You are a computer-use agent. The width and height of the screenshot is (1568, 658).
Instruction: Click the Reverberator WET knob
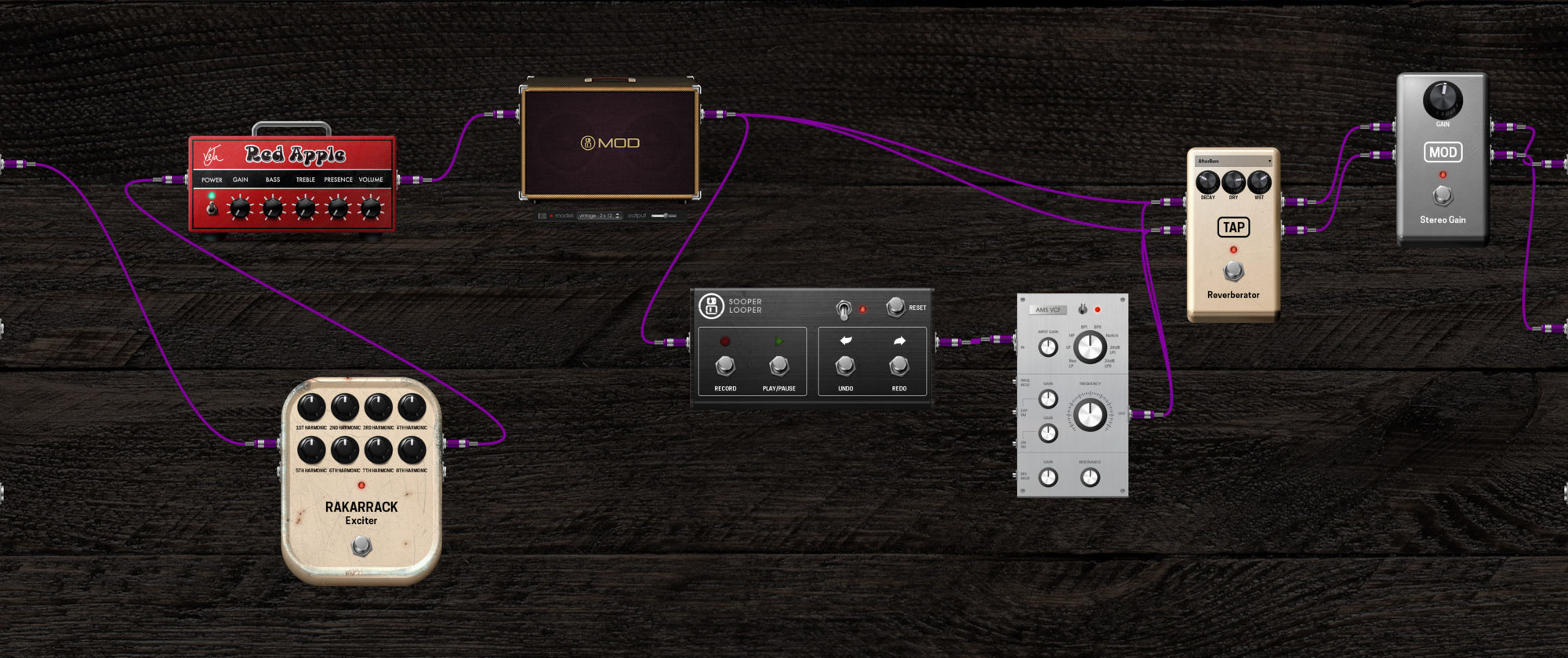[1259, 182]
